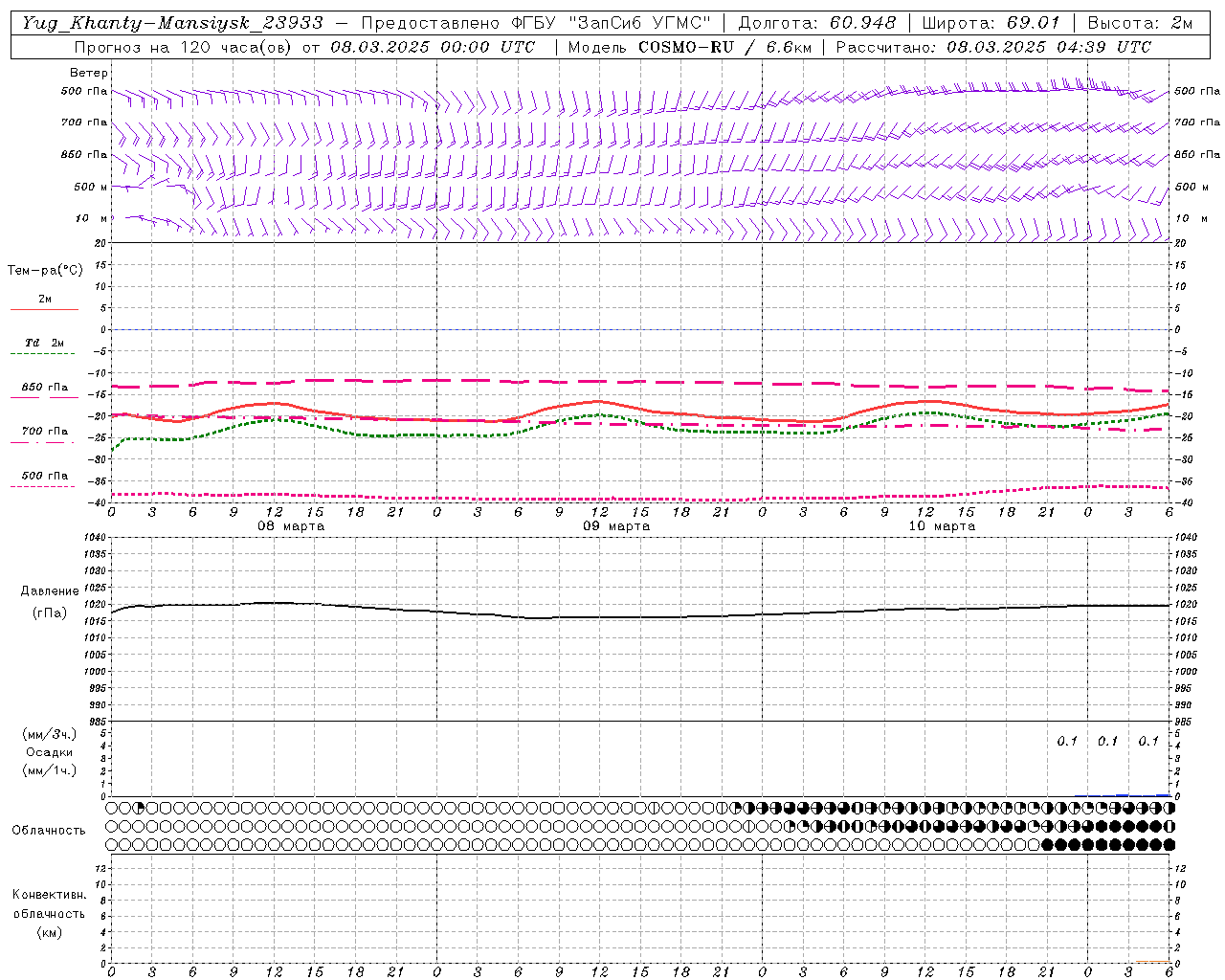Select the Давление panel label
Viewport: 1225px width, 980px height.
pos(50,591)
